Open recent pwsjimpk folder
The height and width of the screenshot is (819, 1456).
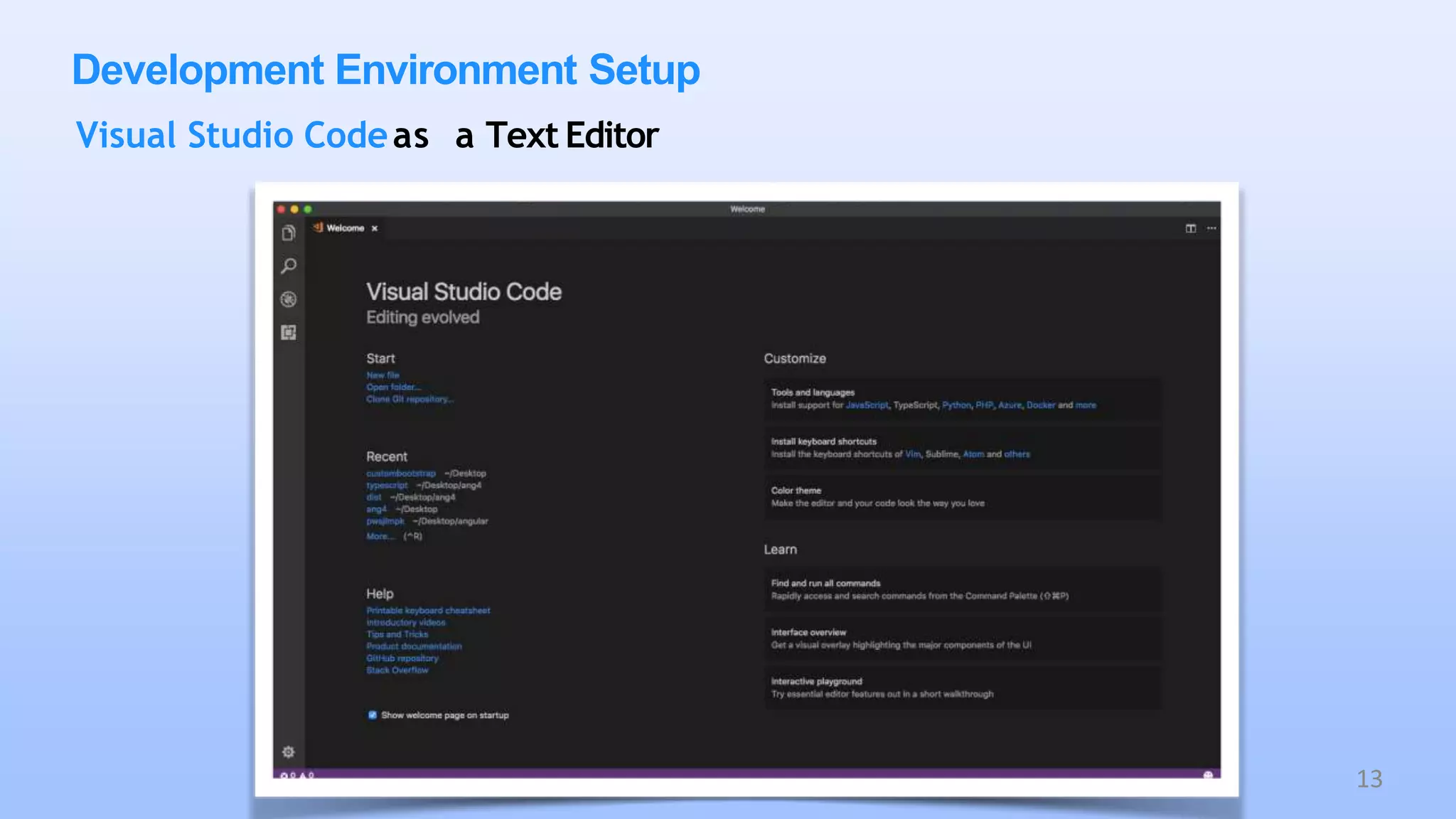click(x=385, y=521)
